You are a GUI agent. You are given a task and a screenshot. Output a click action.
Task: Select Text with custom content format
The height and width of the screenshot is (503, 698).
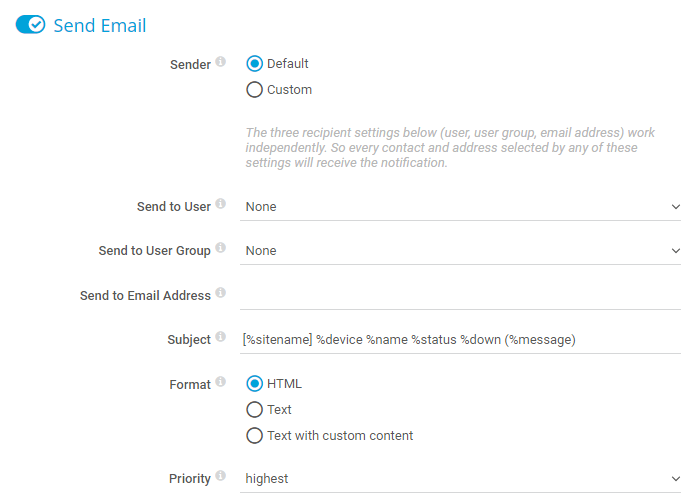[255, 436]
